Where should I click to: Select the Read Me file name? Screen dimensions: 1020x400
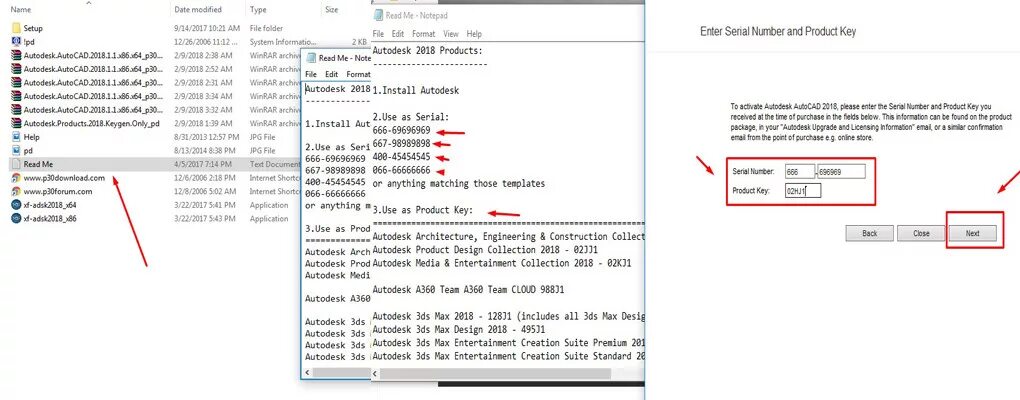(x=38, y=165)
